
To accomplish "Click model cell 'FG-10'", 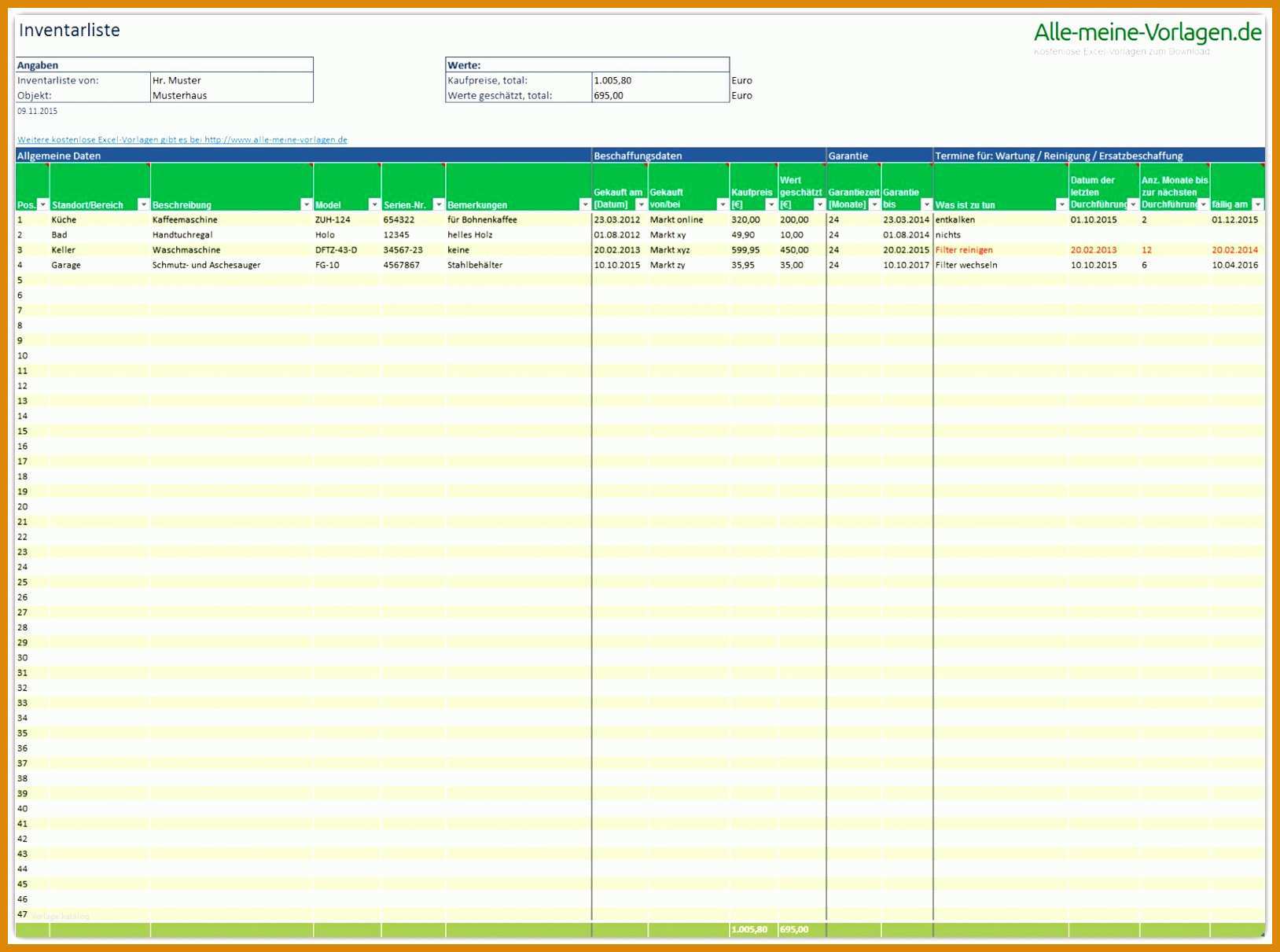I will [347, 265].
